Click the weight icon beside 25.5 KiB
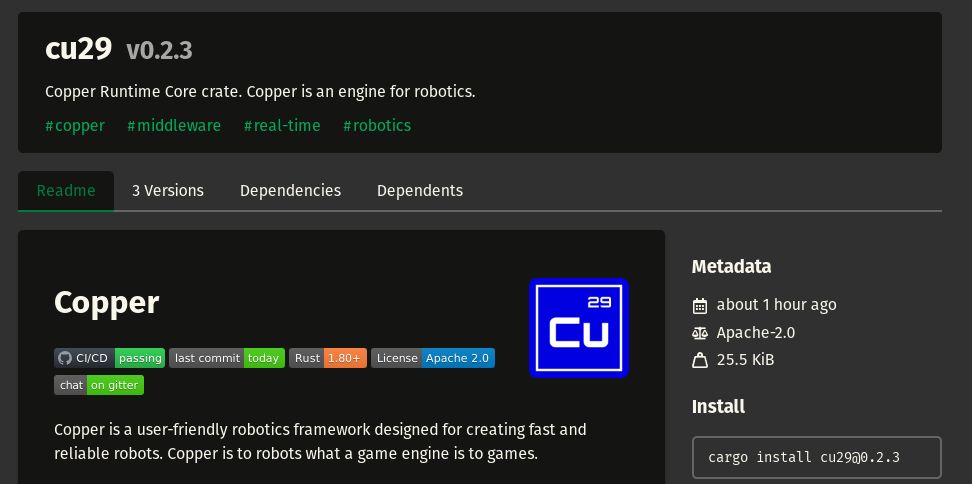The height and width of the screenshot is (484, 972). [x=700, y=360]
